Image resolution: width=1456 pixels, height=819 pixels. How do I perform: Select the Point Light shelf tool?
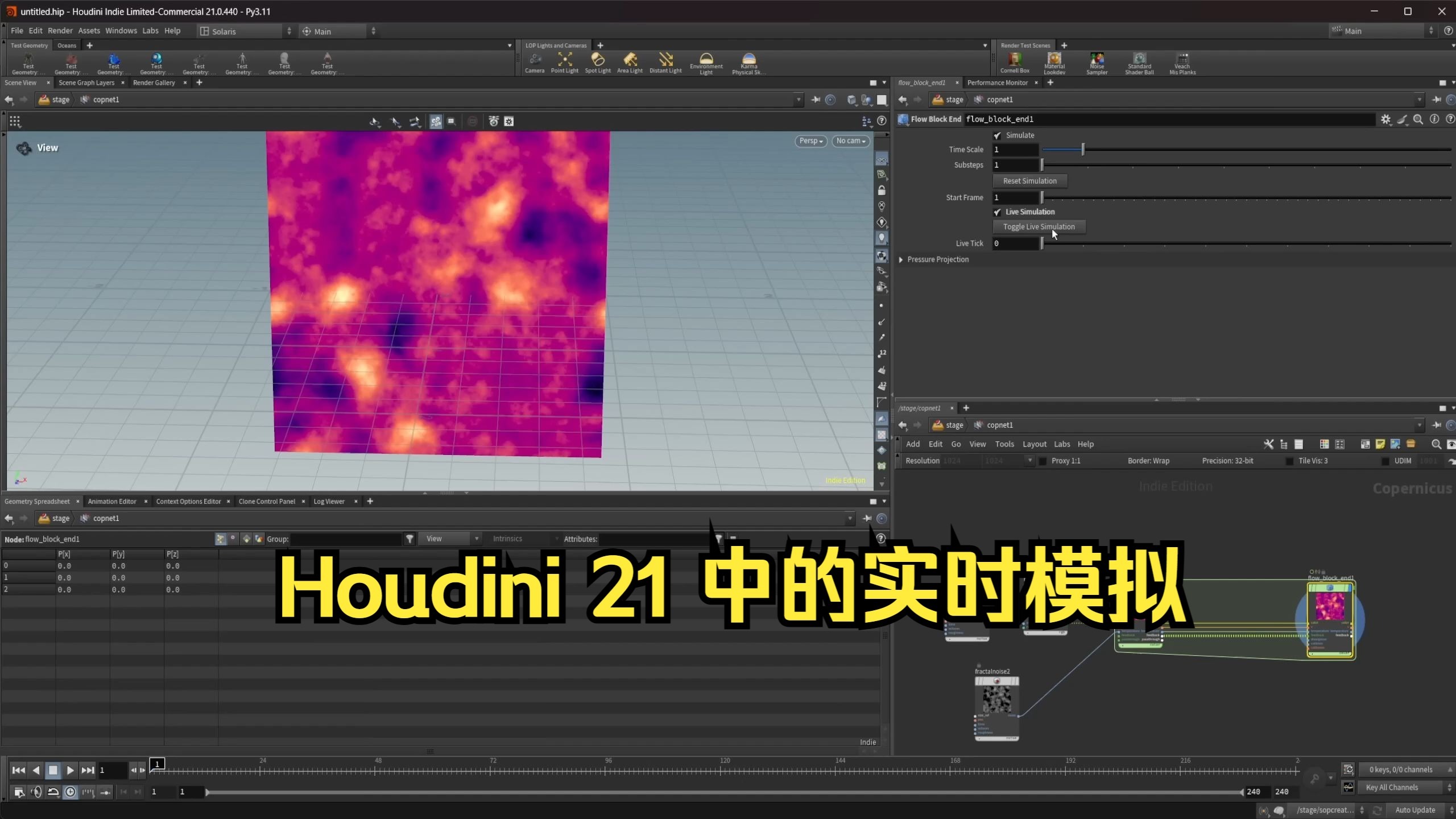[x=564, y=63]
